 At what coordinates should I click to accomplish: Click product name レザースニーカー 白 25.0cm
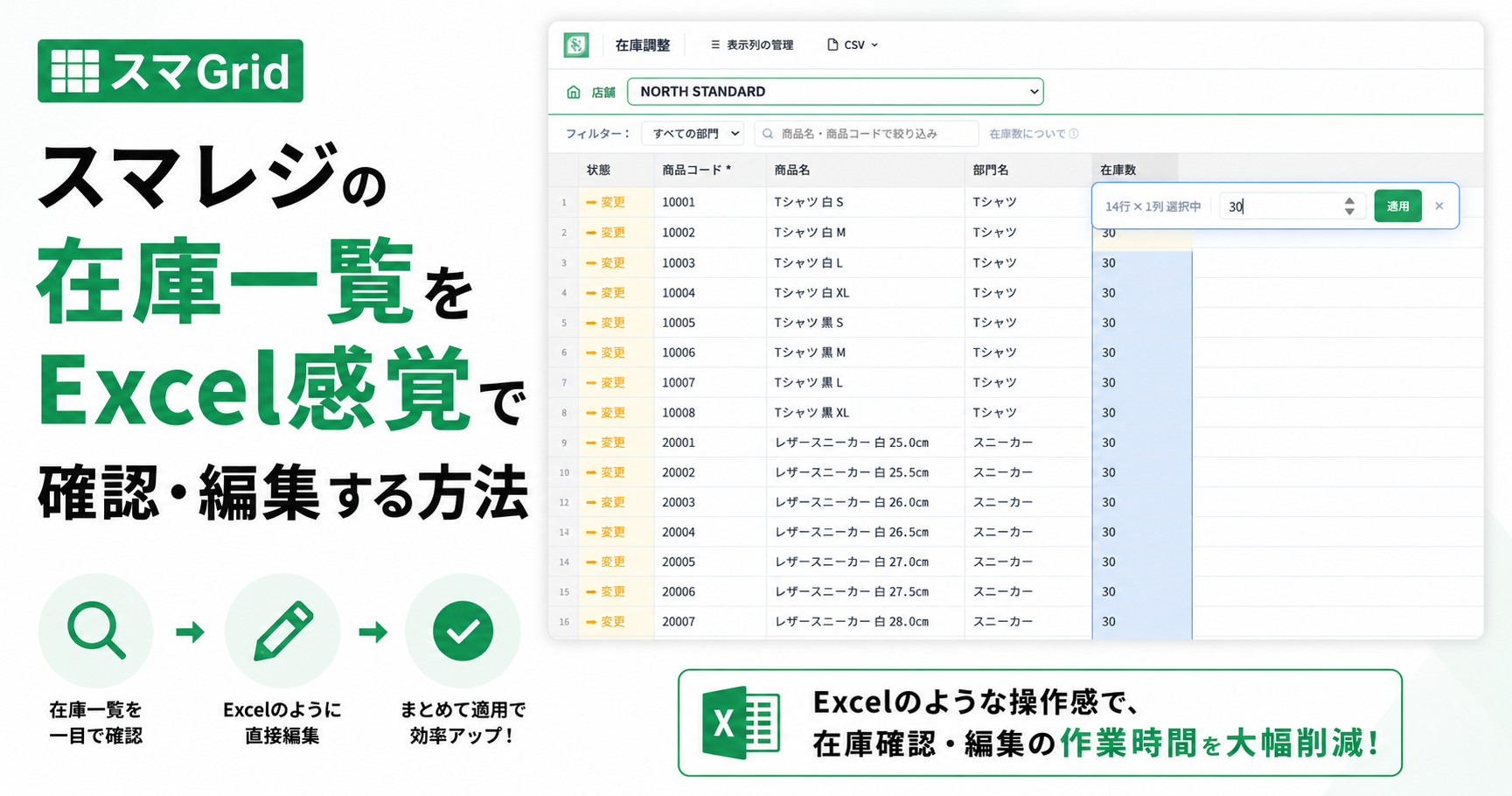pos(852,442)
